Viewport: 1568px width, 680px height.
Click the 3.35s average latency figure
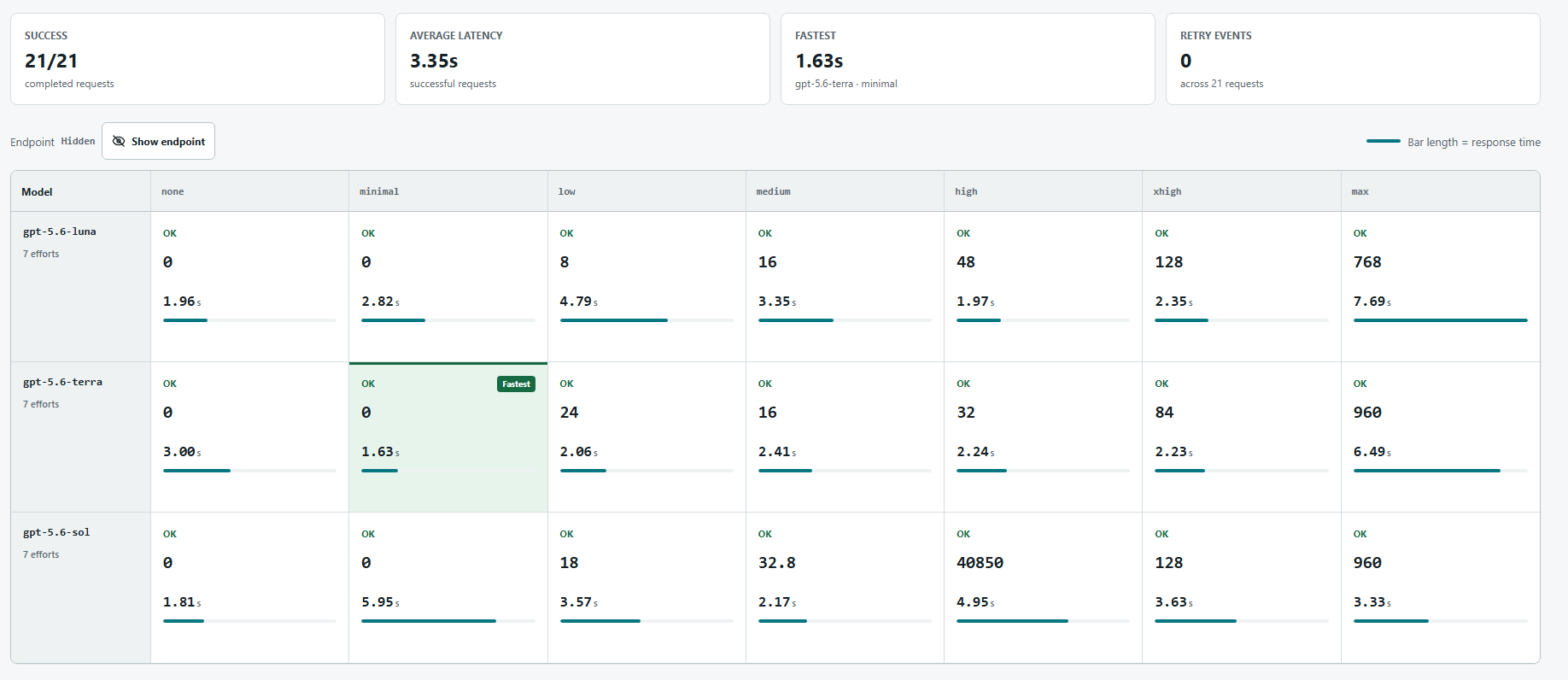click(434, 61)
